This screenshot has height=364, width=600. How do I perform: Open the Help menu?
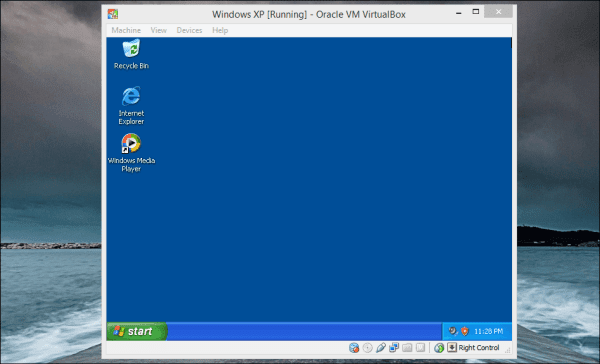coord(220,30)
